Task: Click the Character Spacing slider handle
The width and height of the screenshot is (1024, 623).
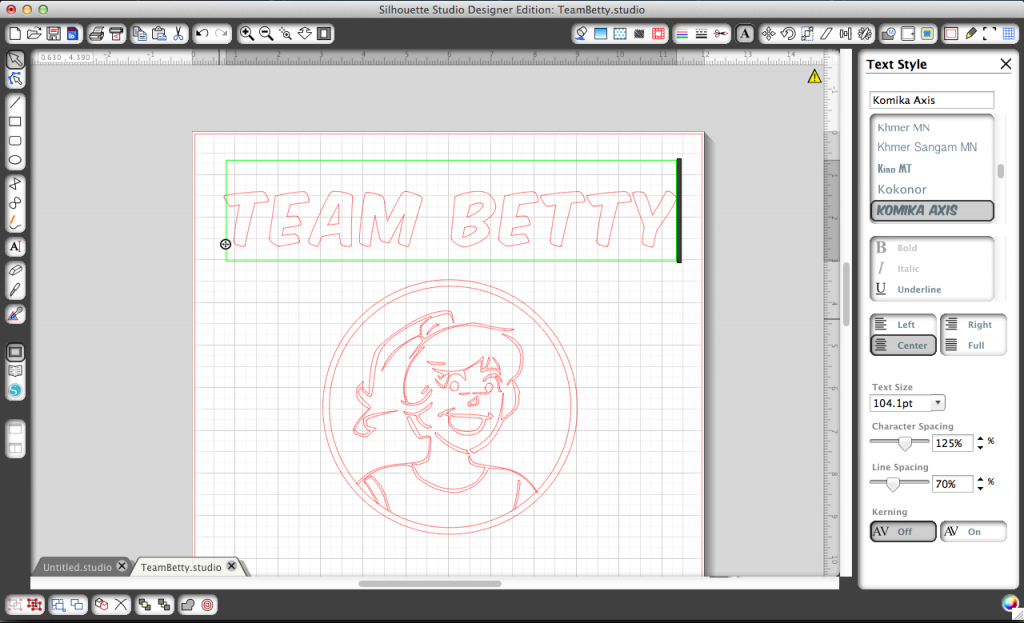Action: [904, 443]
